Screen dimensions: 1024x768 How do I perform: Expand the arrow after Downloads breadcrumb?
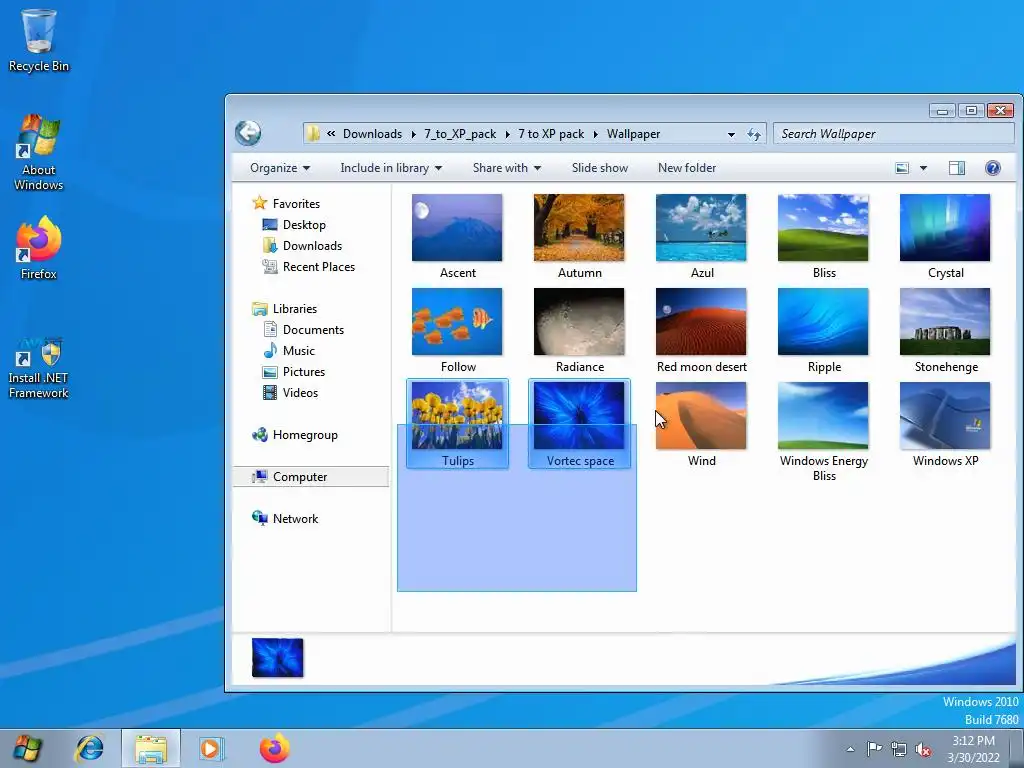tap(413, 134)
